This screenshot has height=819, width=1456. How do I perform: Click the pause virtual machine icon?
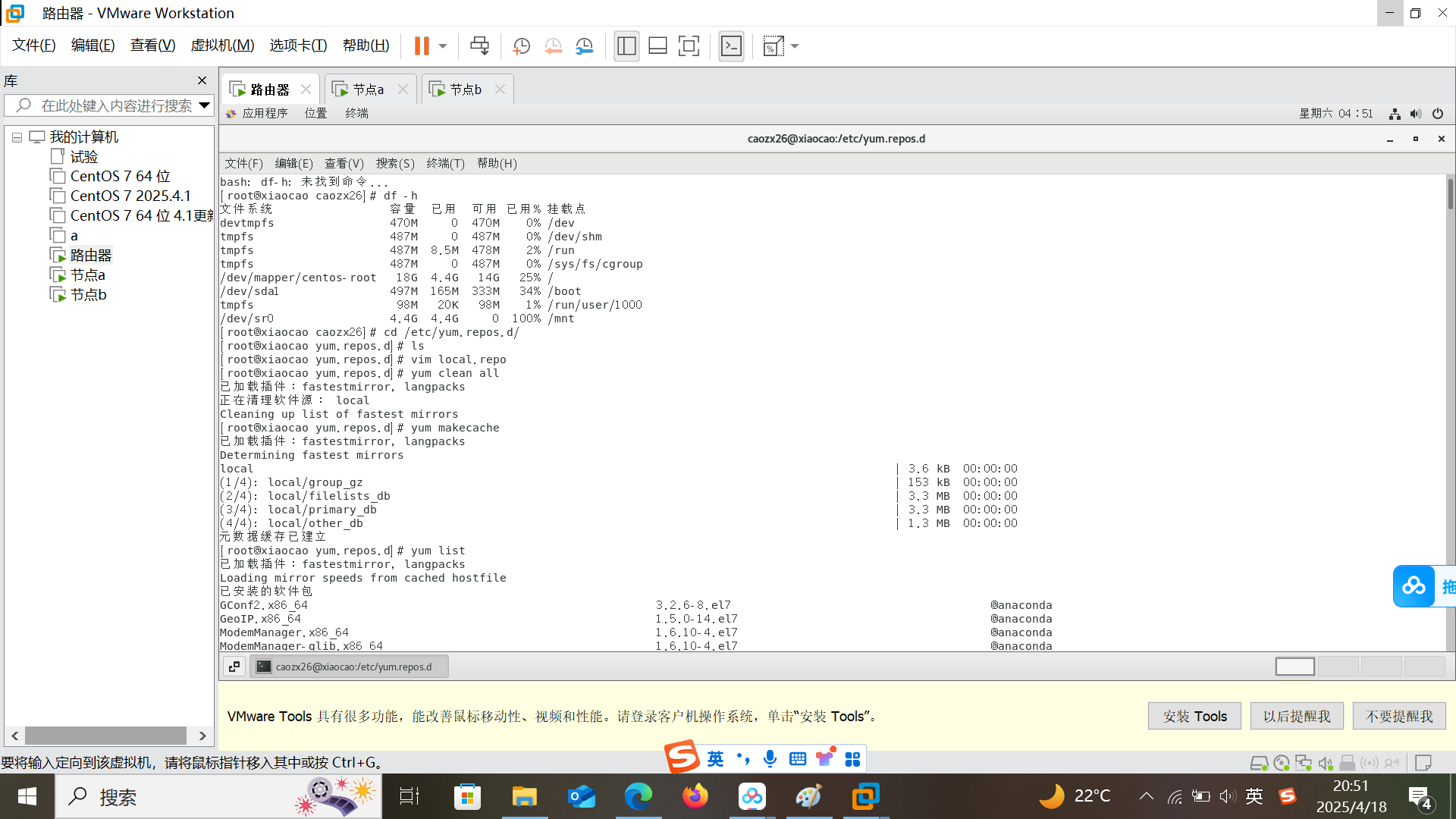coord(422,46)
